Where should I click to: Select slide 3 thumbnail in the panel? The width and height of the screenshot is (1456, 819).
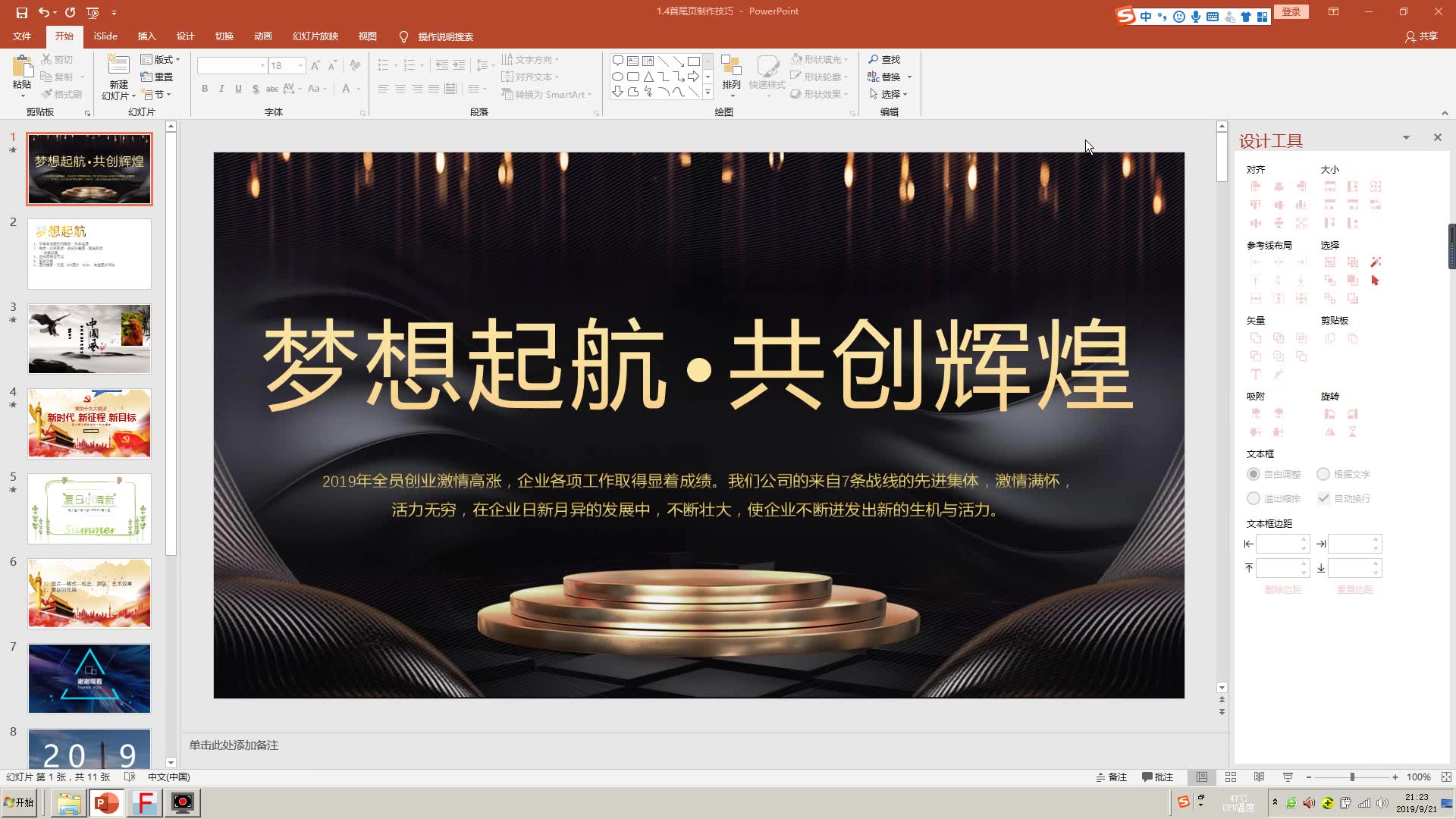pyautogui.click(x=89, y=338)
